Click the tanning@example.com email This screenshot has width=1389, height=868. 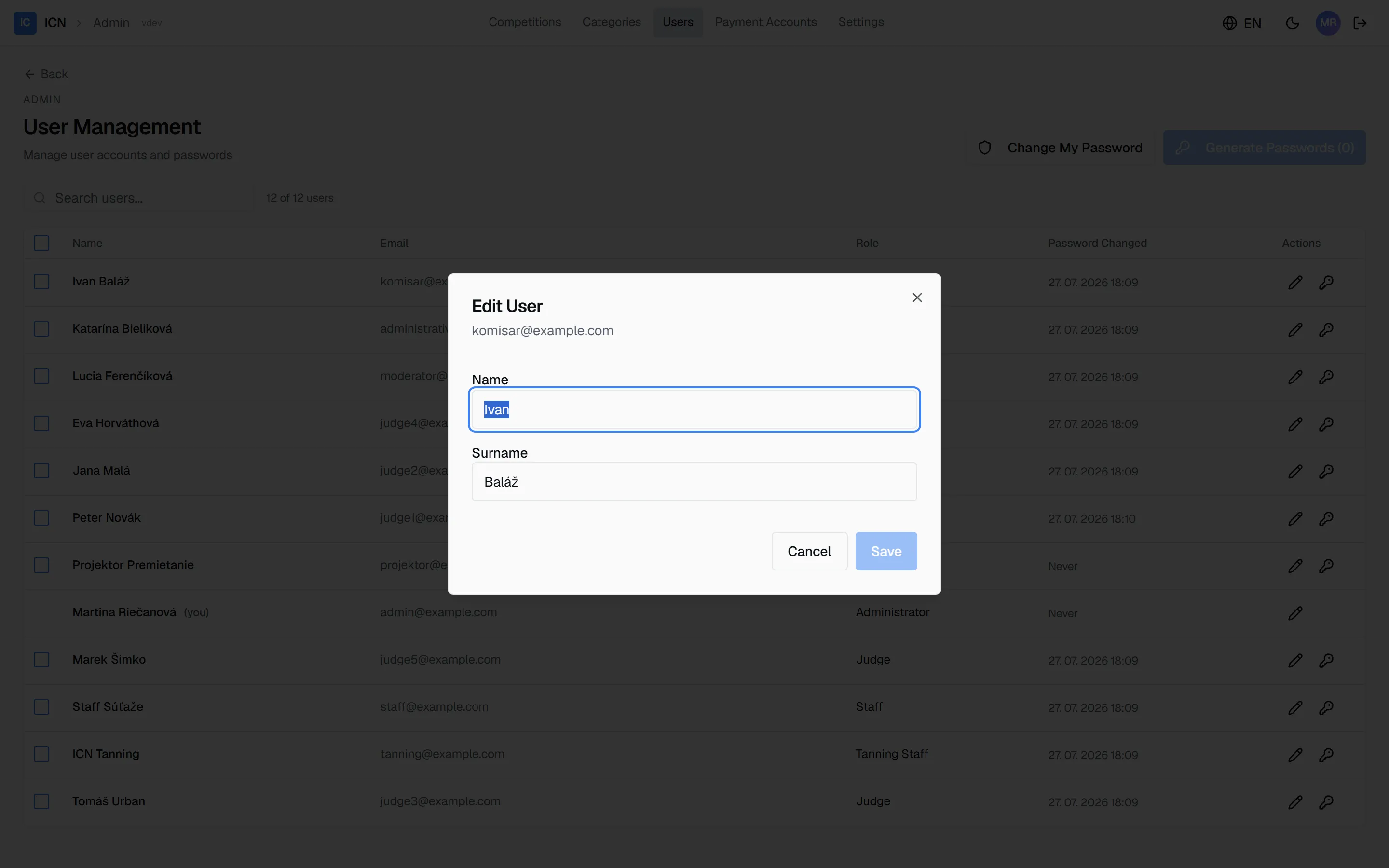442,754
